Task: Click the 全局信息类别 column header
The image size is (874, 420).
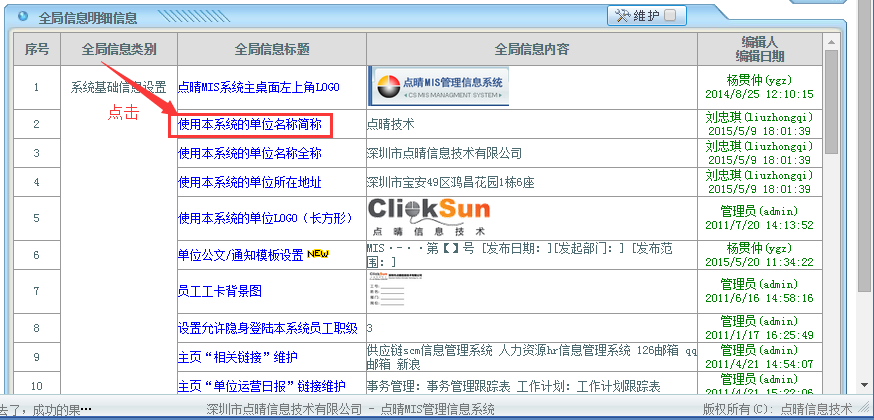Action: point(118,49)
